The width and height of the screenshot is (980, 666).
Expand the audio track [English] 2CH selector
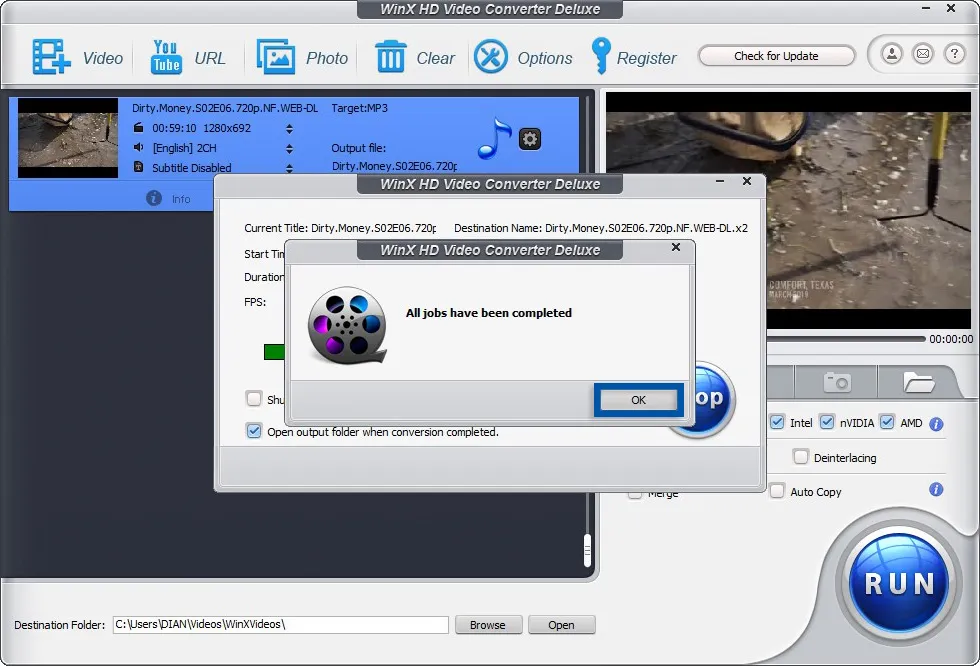pyautogui.click(x=290, y=148)
